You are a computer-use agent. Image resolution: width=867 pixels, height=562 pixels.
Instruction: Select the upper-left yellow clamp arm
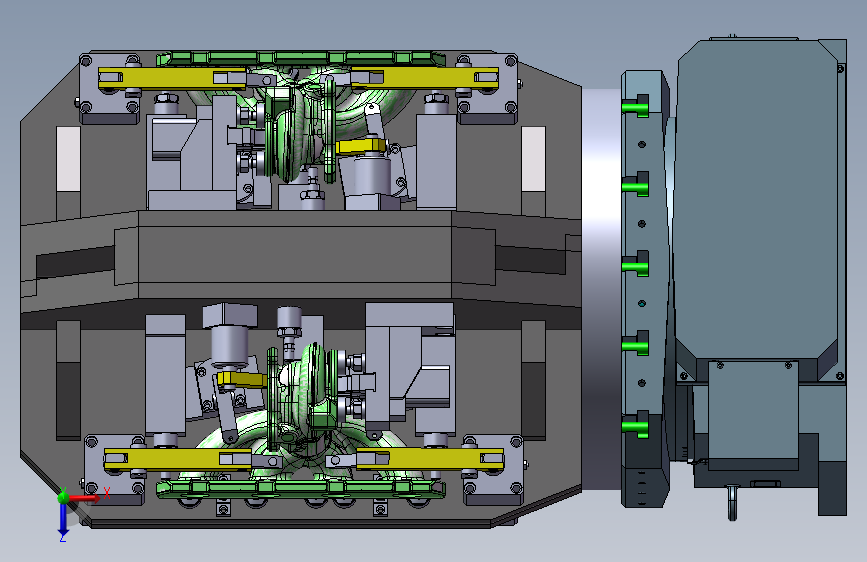[x=172, y=78]
